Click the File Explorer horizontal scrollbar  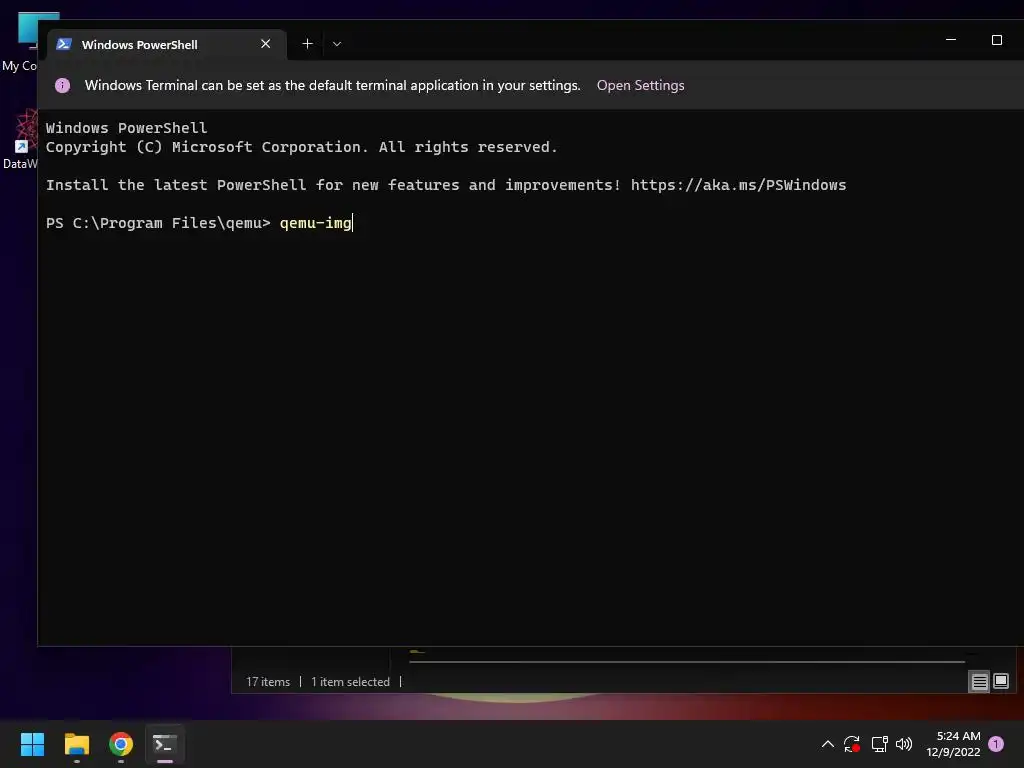click(x=686, y=662)
